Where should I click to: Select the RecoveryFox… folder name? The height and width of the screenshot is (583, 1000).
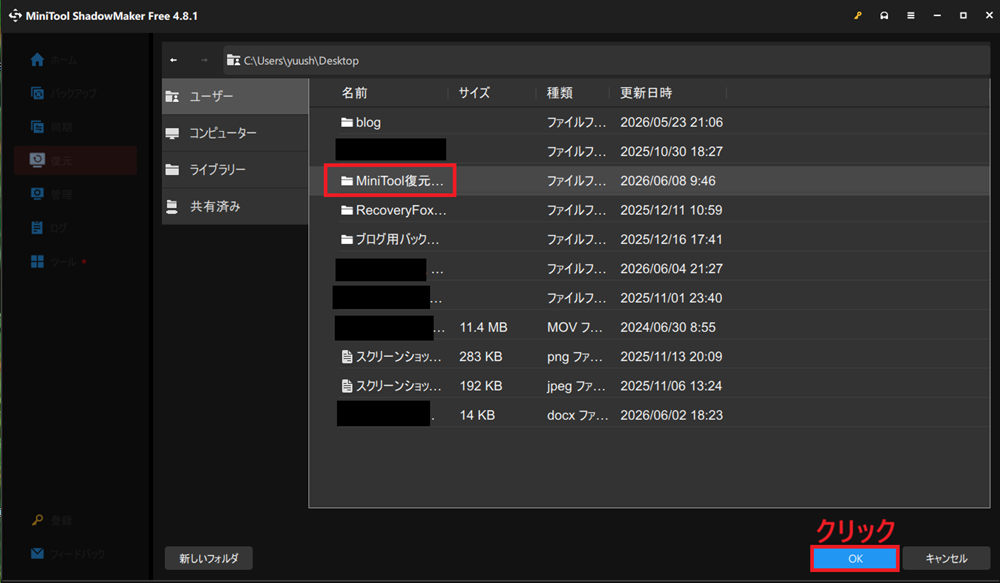(401, 210)
